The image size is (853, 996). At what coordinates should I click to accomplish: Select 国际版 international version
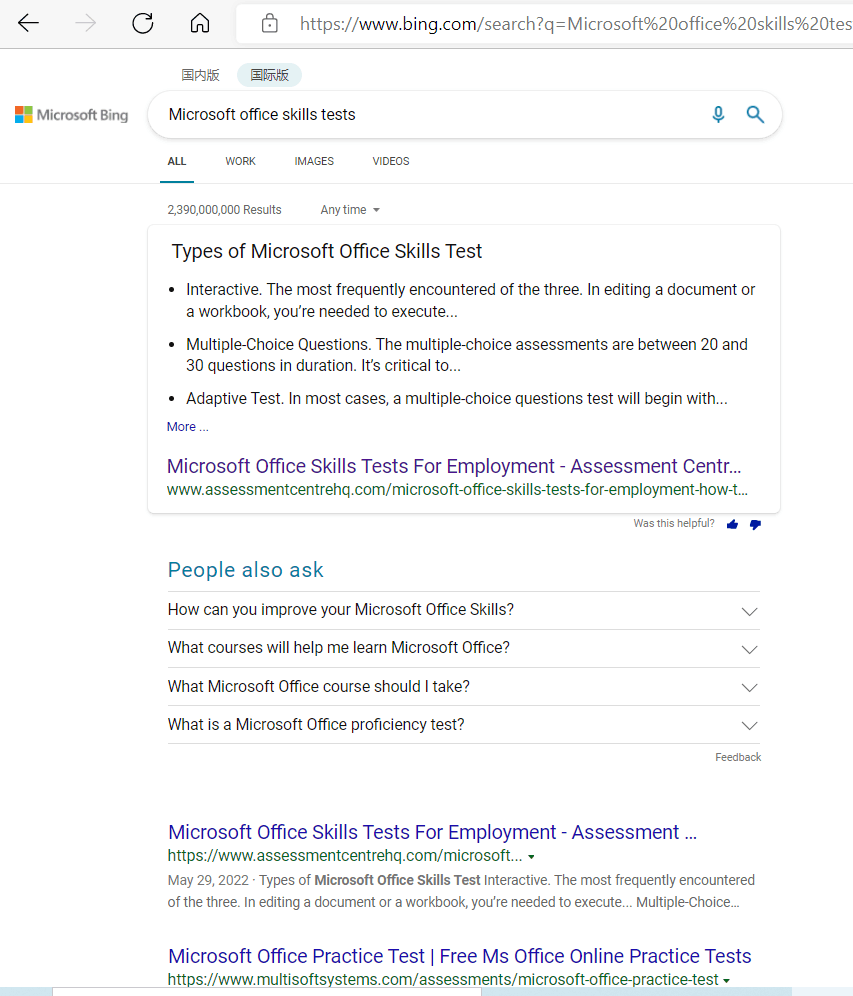[x=269, y=75]
